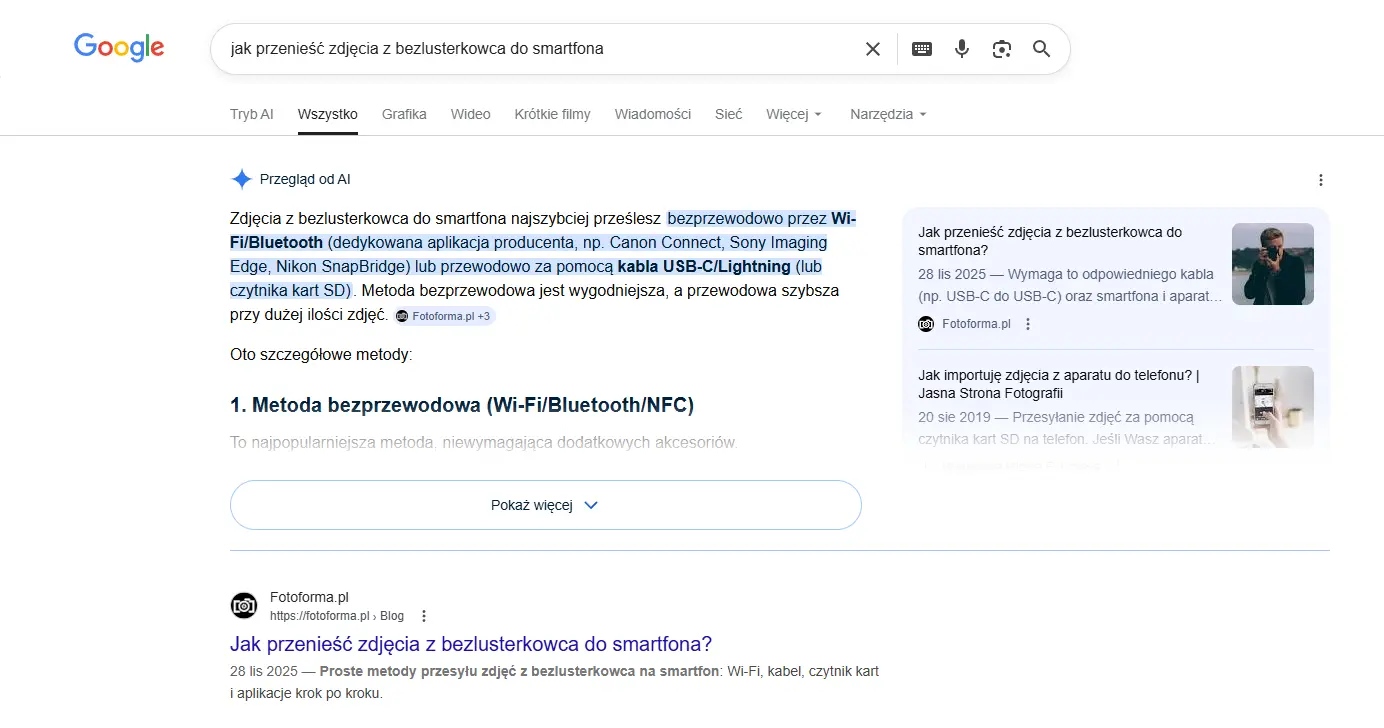Start voice search with microphone icon
Viewport: 1384px width, 728px height.
(x=962, y=49)
